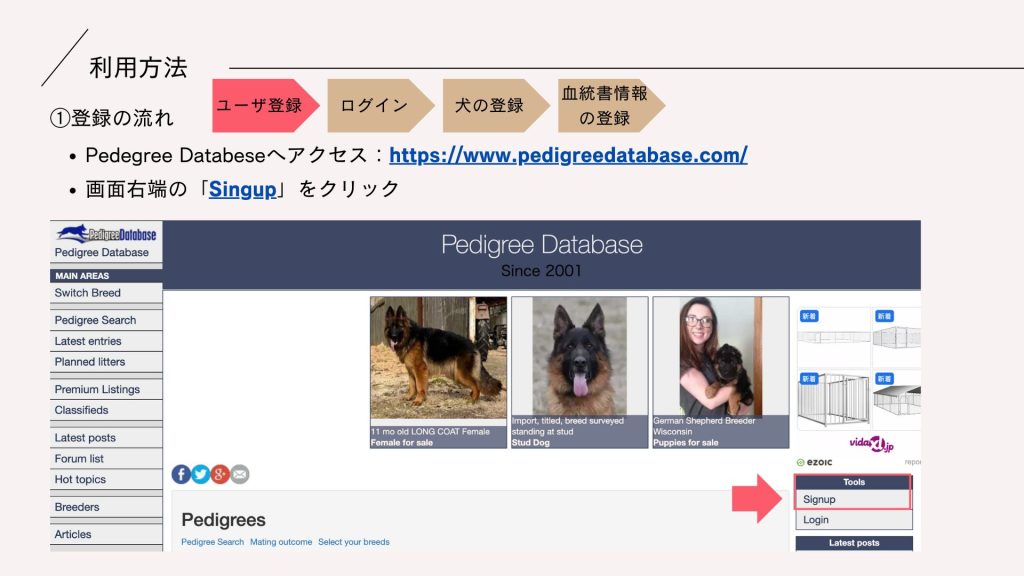Screen dimensions: 1024x576
Task: Open Switch Breed in sidebar
Action: [106, 293]
